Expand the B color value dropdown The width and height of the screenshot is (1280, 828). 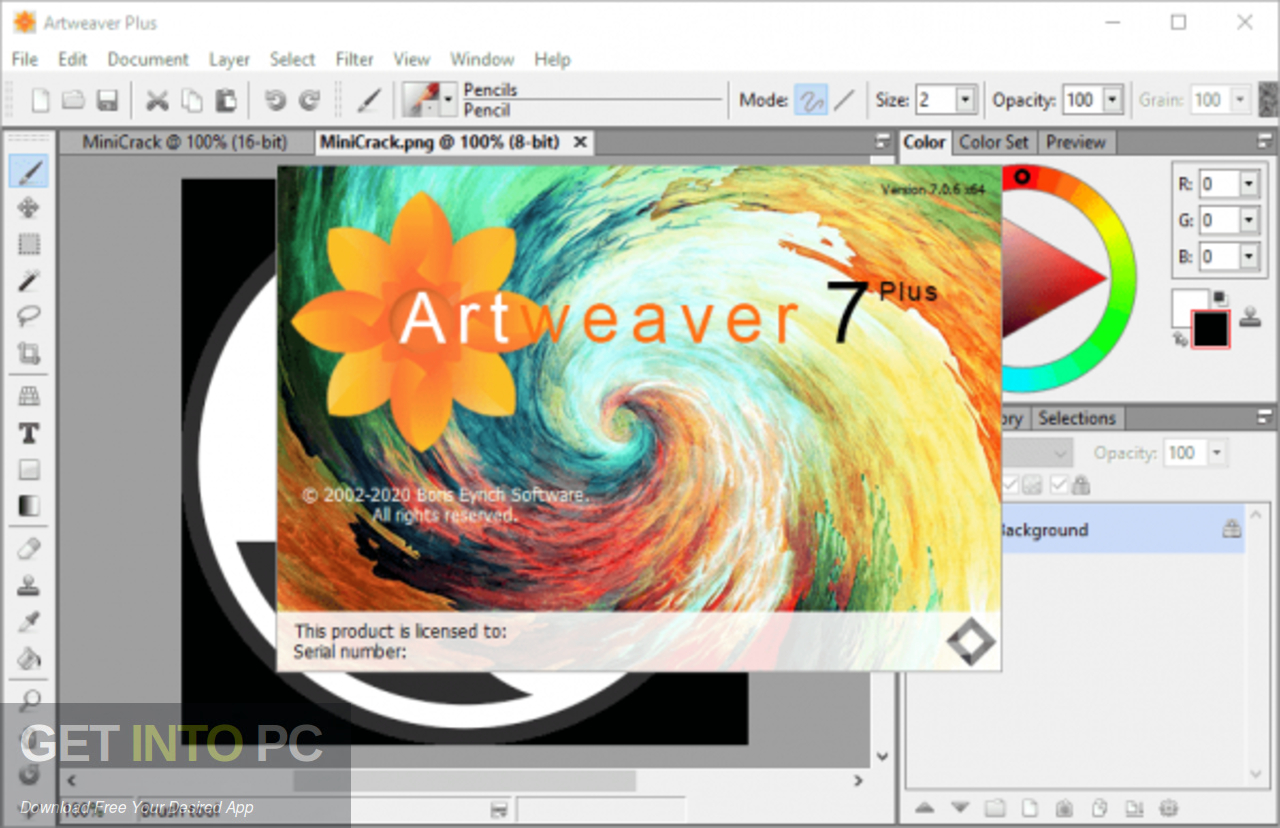pos(1248,257)
